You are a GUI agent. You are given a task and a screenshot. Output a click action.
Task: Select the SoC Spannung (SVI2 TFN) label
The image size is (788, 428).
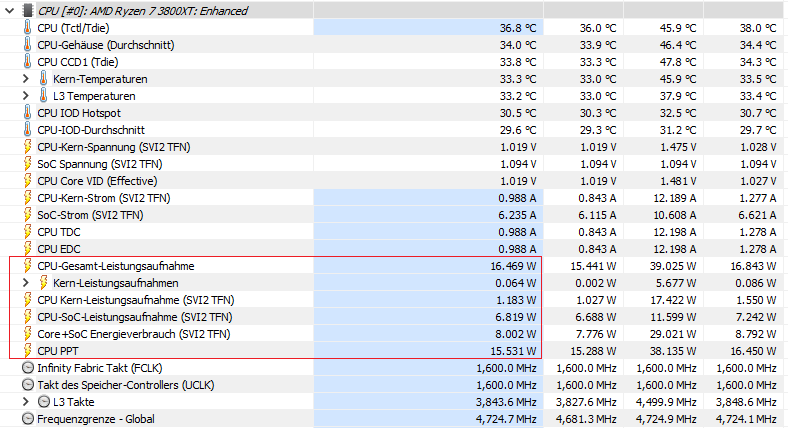[x=100, y=164]
